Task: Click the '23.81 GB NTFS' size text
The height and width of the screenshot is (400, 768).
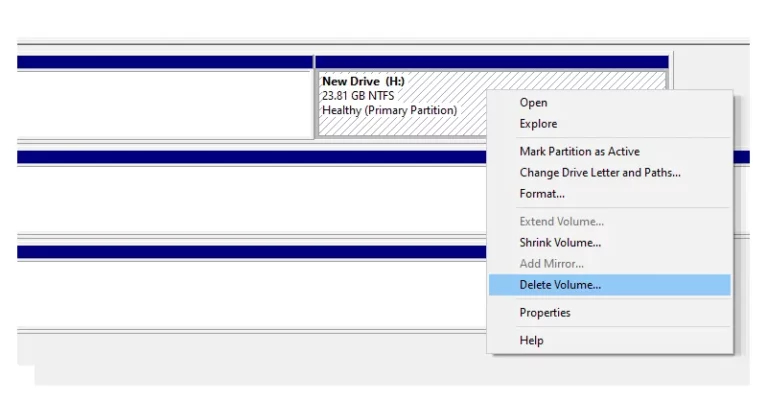Action: (358, 96)
